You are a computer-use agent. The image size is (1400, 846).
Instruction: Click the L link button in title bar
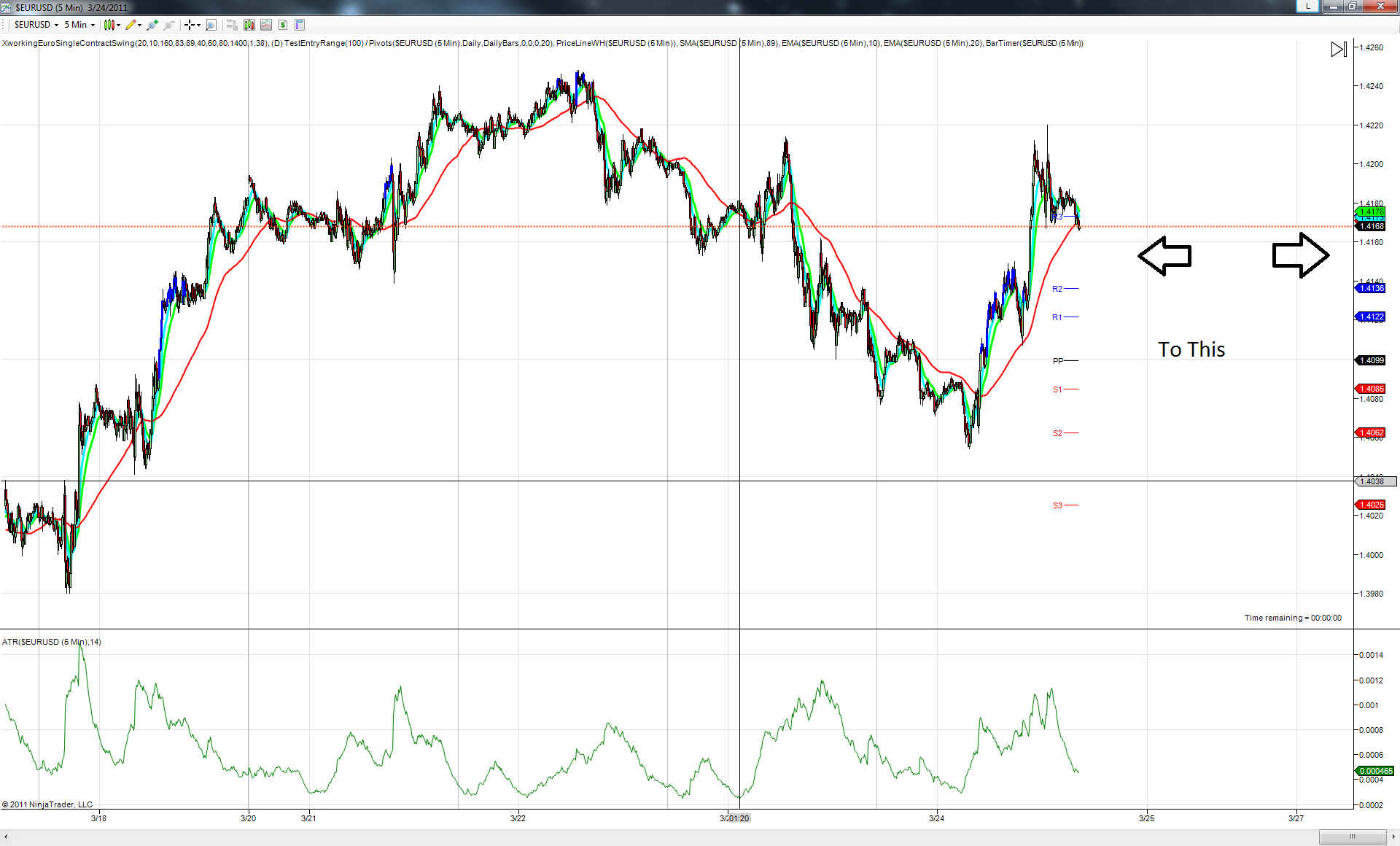1308,6
